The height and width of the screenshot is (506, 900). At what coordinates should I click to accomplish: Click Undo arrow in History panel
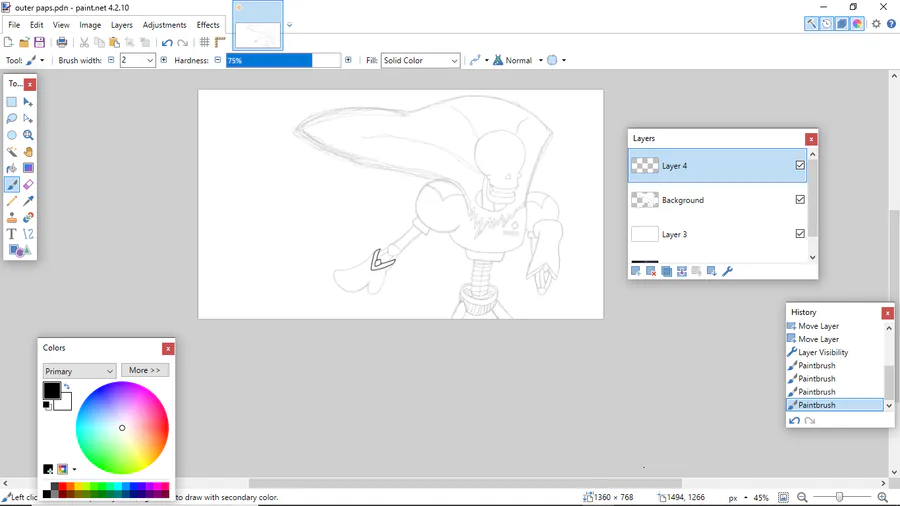coord(794,421)
